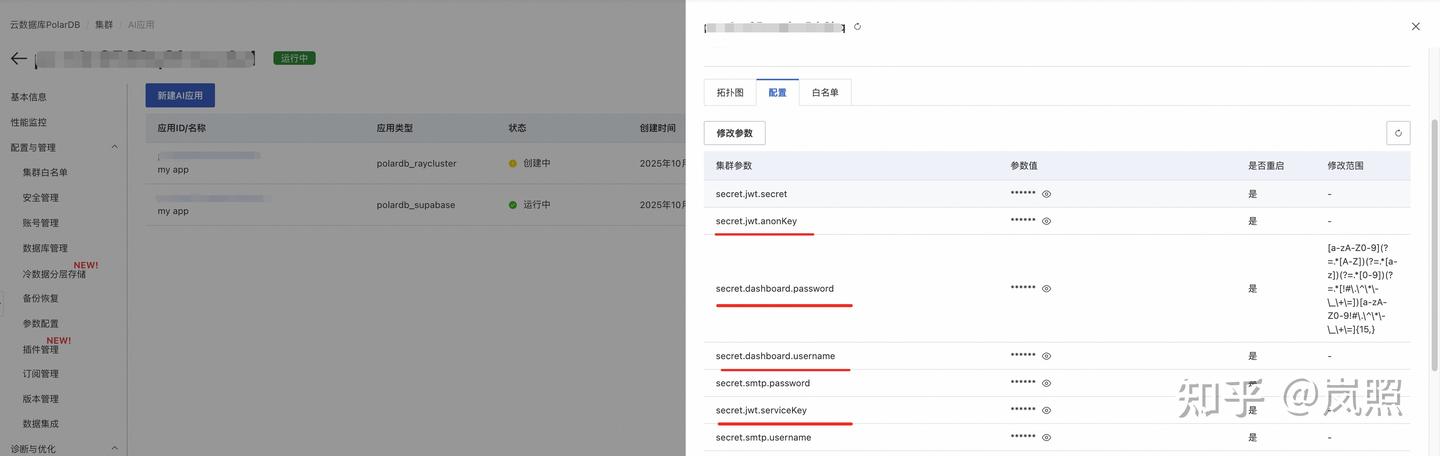Click the 运行中 green check icon in the polardb_supabase row
1440x456 pixels.
(x=513, y=205)
